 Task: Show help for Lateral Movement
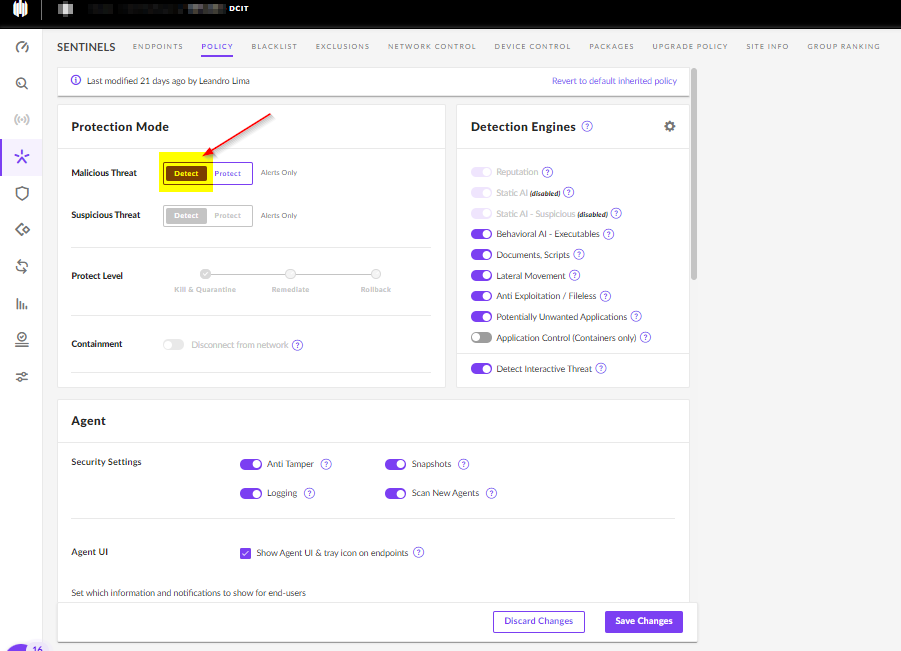pos(574,276)
